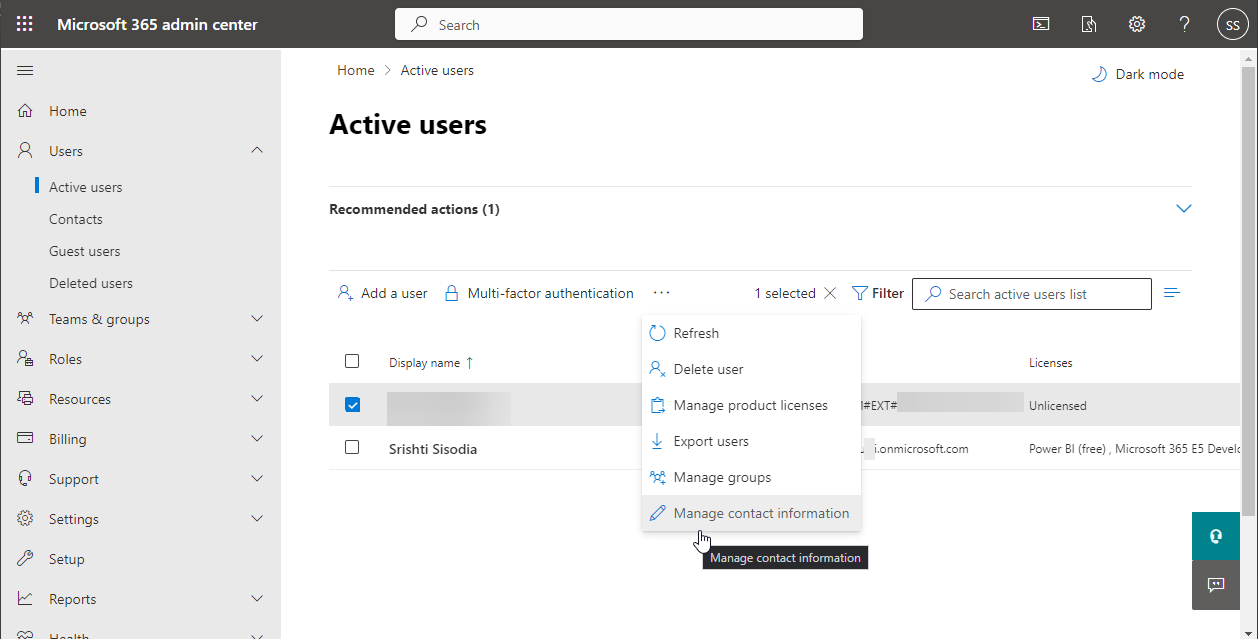Viewport: 1258px width, 639px height.
Task: Click the Dark mode moon icon
Action: click(1099, 74)
